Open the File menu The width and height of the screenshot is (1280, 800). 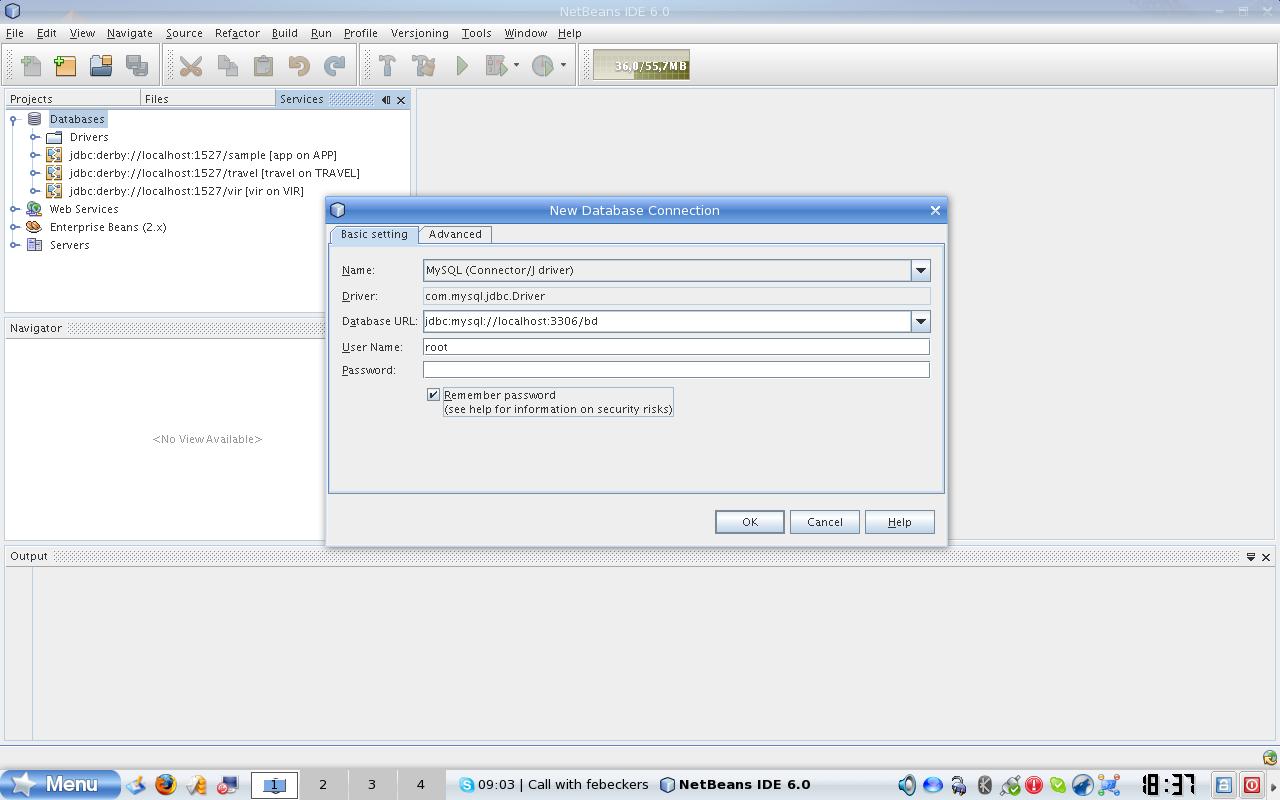coord(15,33)
